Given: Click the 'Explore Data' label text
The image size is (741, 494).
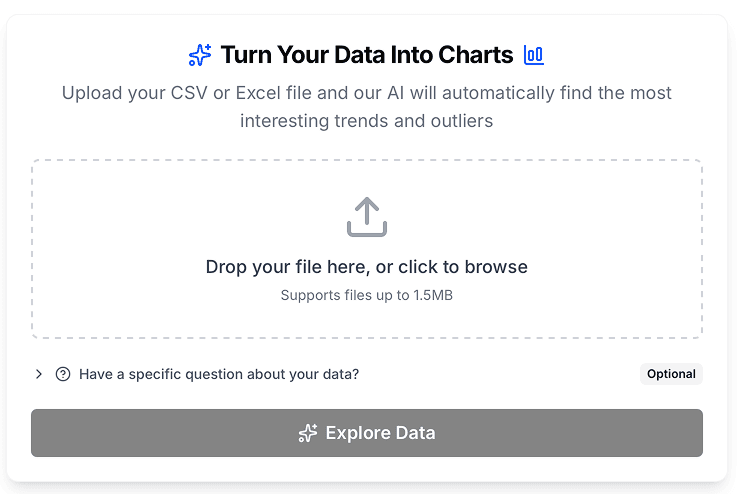Looking at the screenshot, I should point(380,433).
